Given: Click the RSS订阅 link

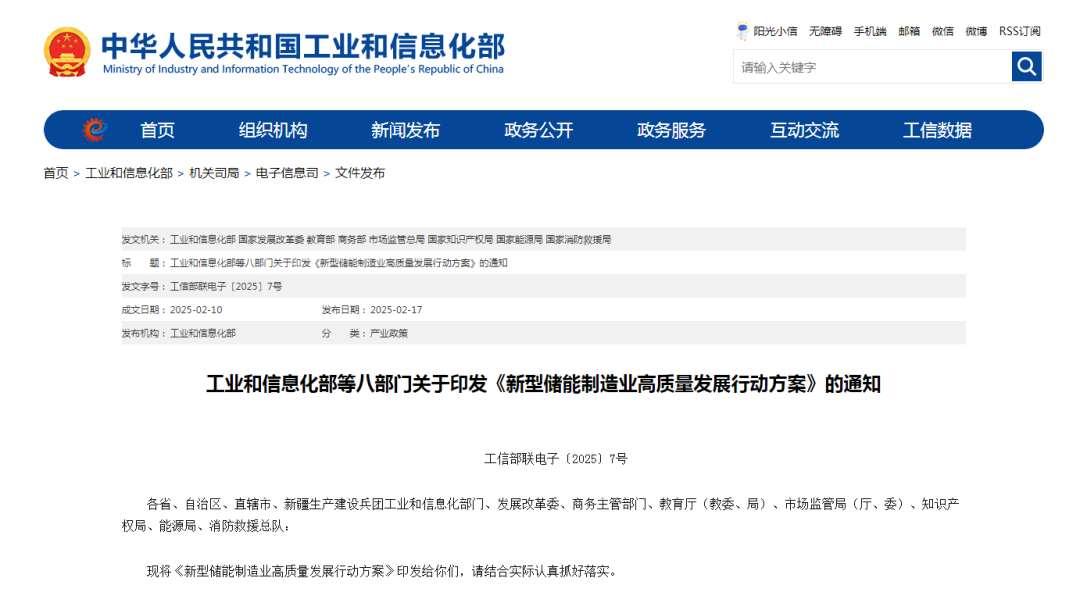Looking at the screenshot, I should [1020, 31].
